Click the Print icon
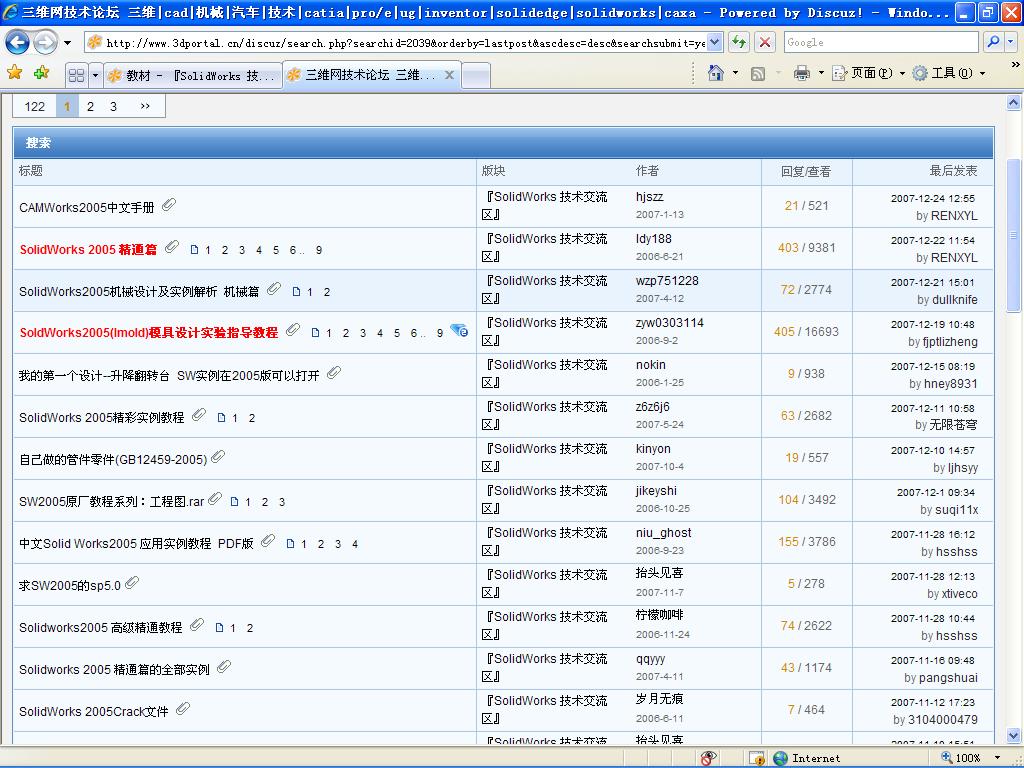Screen dimensions: 1024x768 [x=802, y=73]
